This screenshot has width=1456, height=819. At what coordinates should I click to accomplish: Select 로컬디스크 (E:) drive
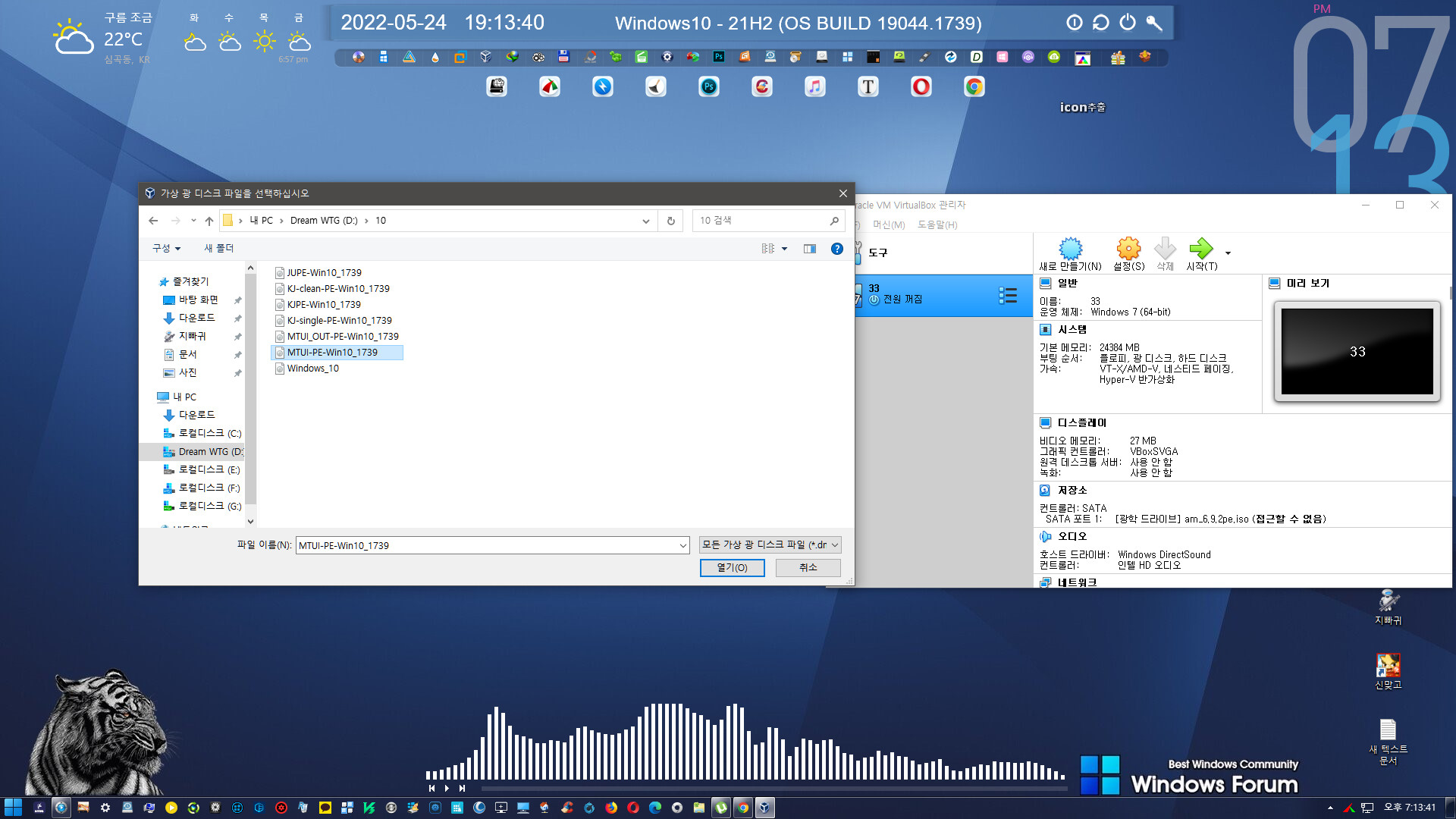[202, 469]
